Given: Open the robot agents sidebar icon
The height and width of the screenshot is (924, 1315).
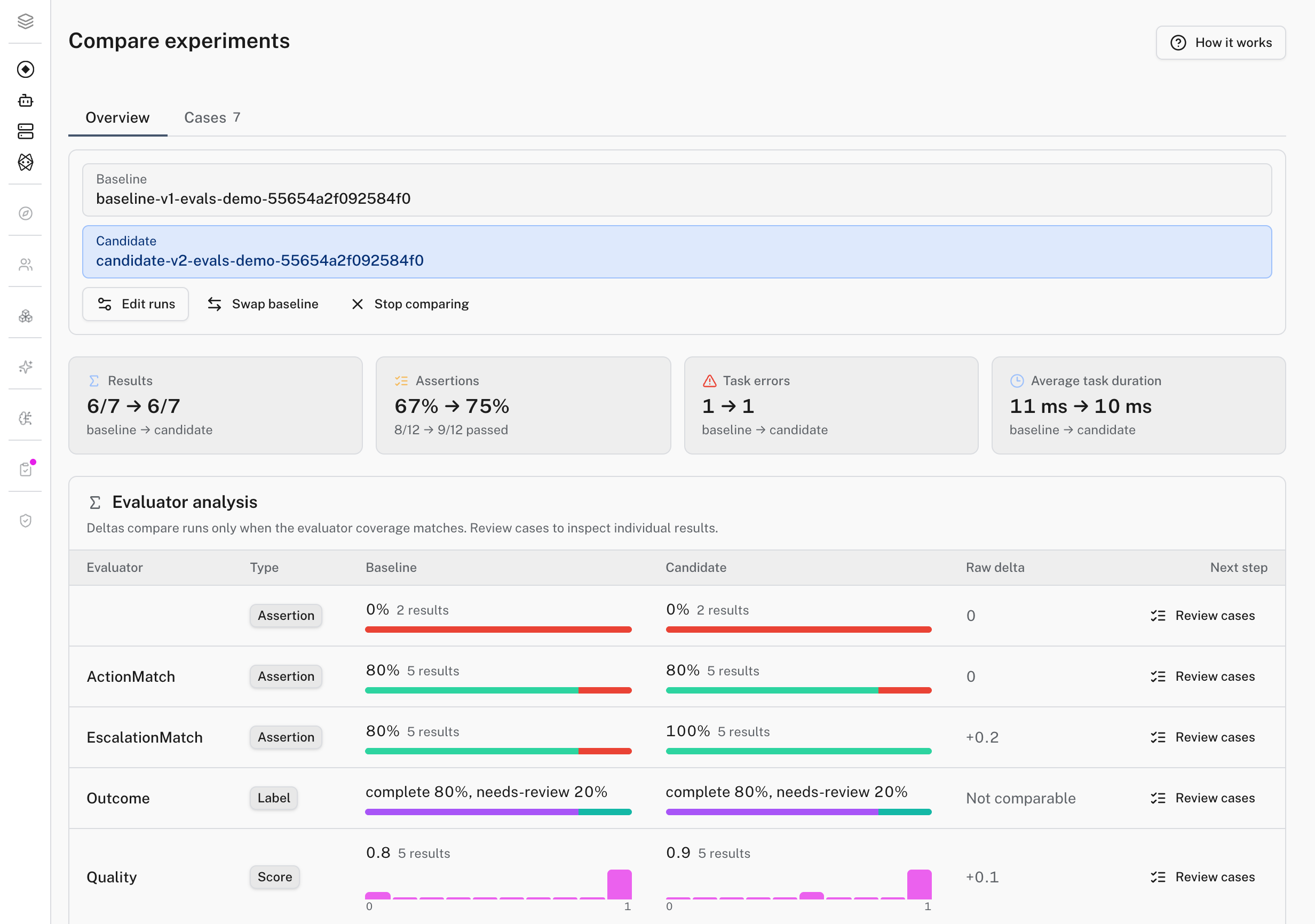Looking at the screenshot, I should click(x=25, y=101).
